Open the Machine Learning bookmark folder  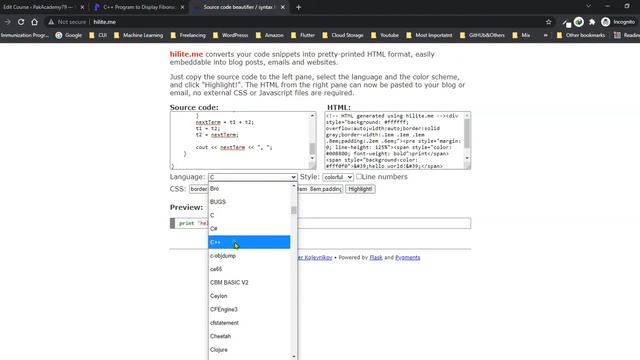pos(138,36)
